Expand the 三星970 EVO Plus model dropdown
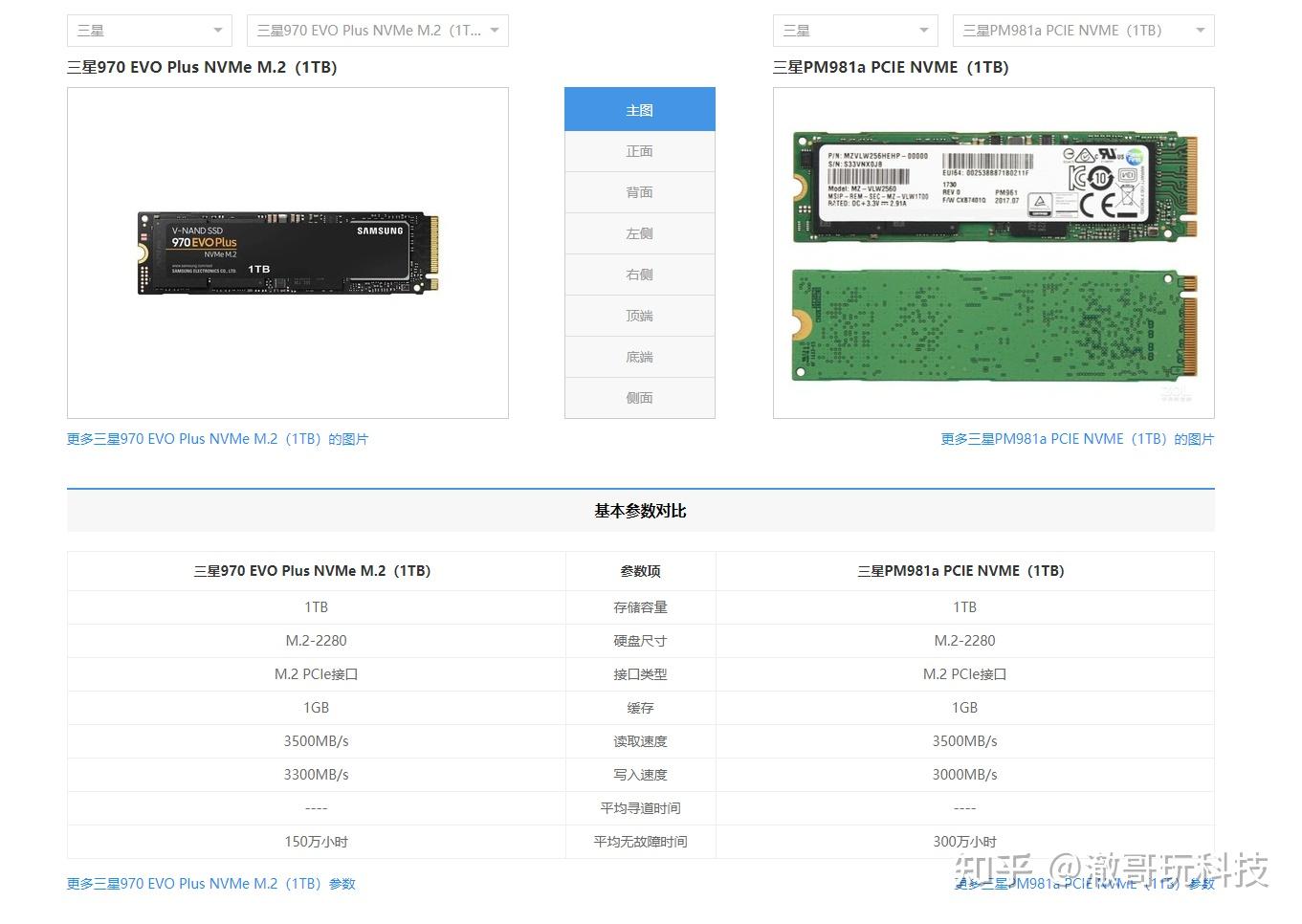Image resolution: width=1302 pixels, height=924 pixels. click(x=377, y=30)
